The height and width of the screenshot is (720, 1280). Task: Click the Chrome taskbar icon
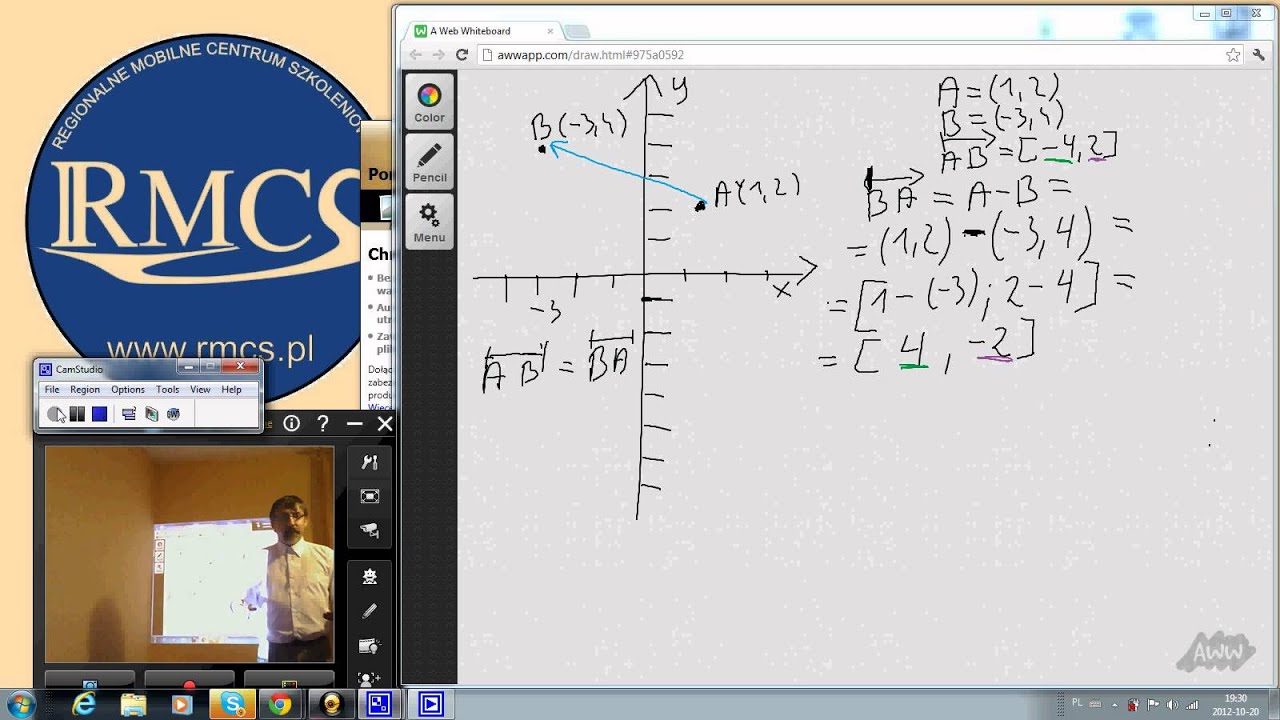pyautogui.click(x=280, y=704)
